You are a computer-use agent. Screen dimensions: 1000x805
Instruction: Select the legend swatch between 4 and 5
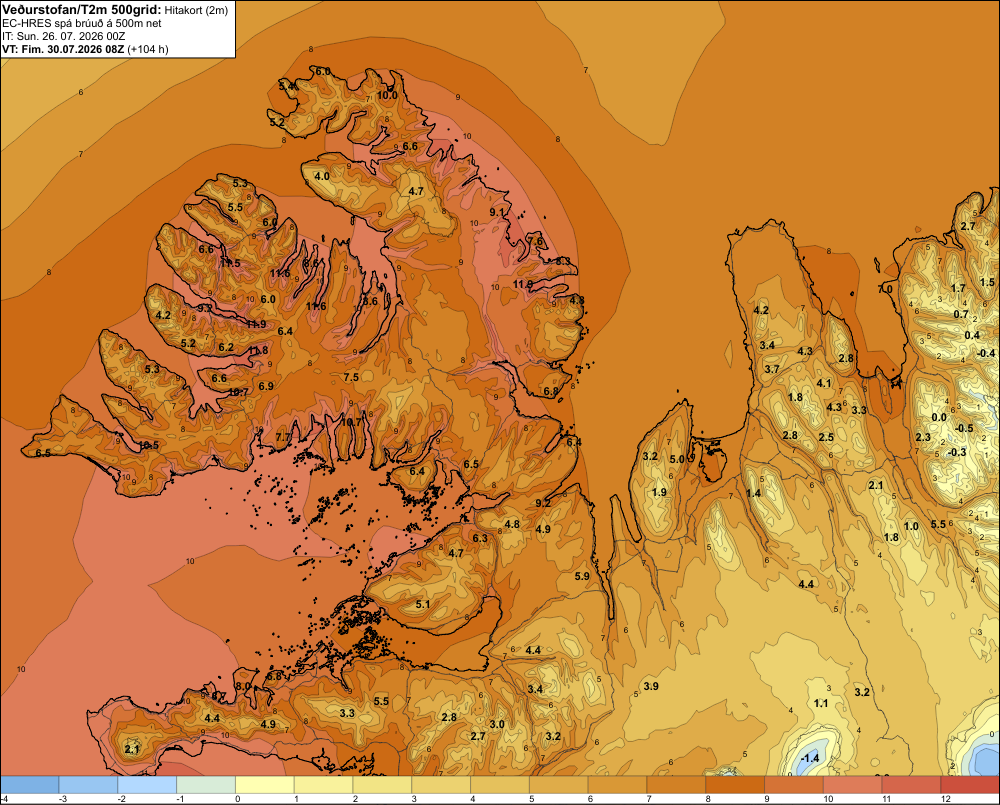click(500, 785)
